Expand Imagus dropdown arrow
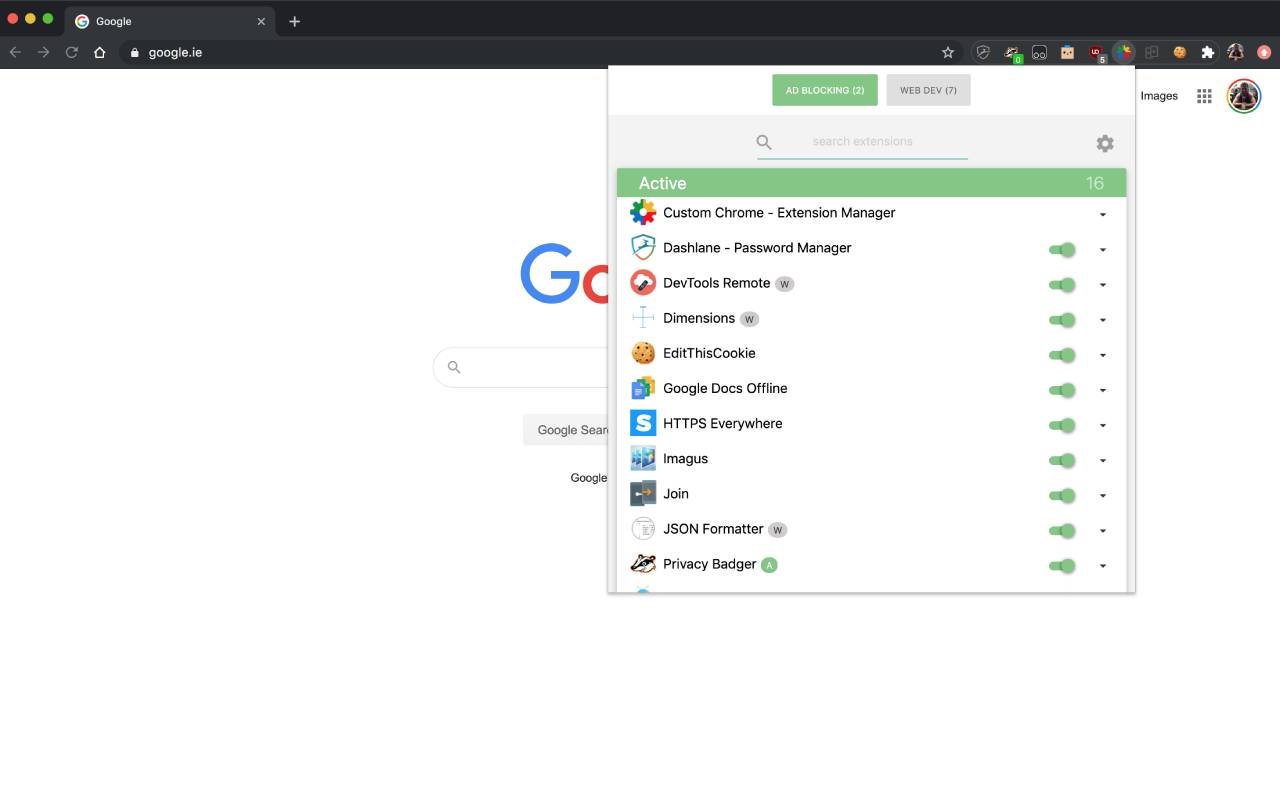Image resolution: width=1280 pixels, height=800 pixels. [x=1103, y=461]
